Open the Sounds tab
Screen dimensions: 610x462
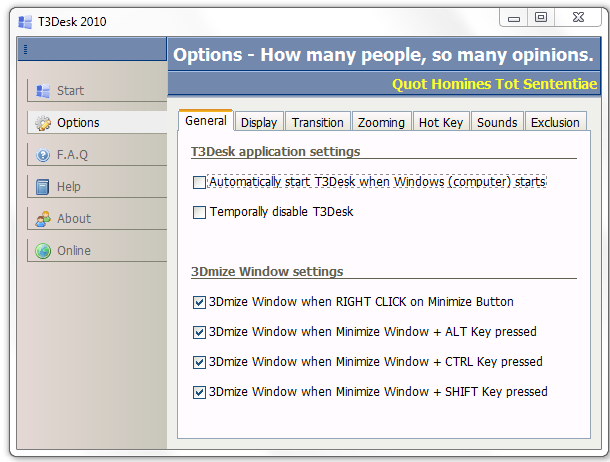pos(497,122)
